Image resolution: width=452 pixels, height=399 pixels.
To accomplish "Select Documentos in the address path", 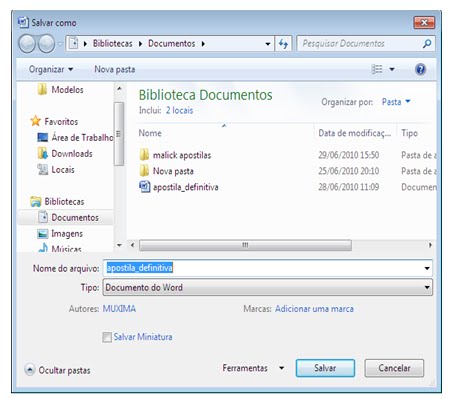I will coord(171,44).
